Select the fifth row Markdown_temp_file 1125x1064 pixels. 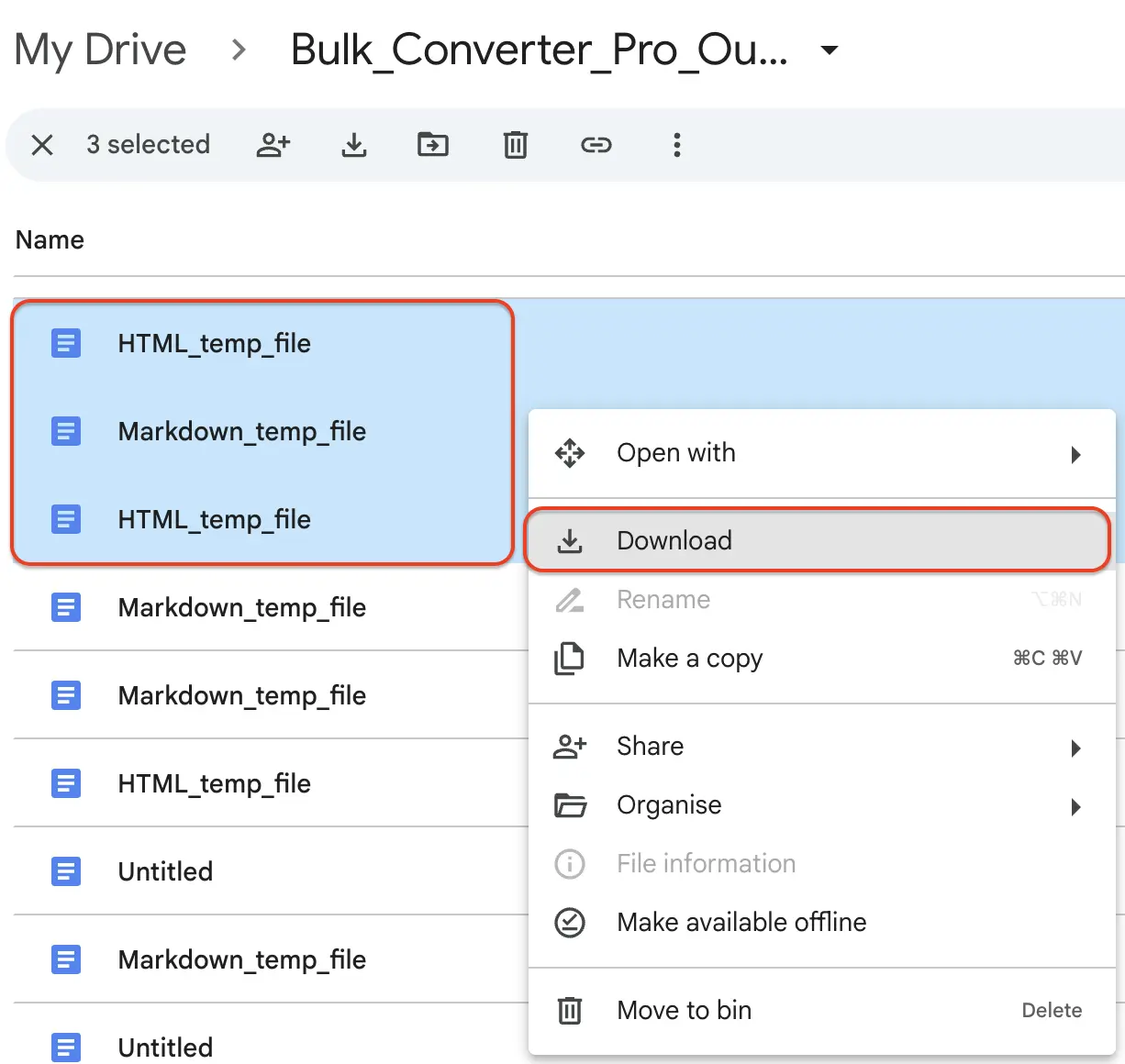pos(272,695)
